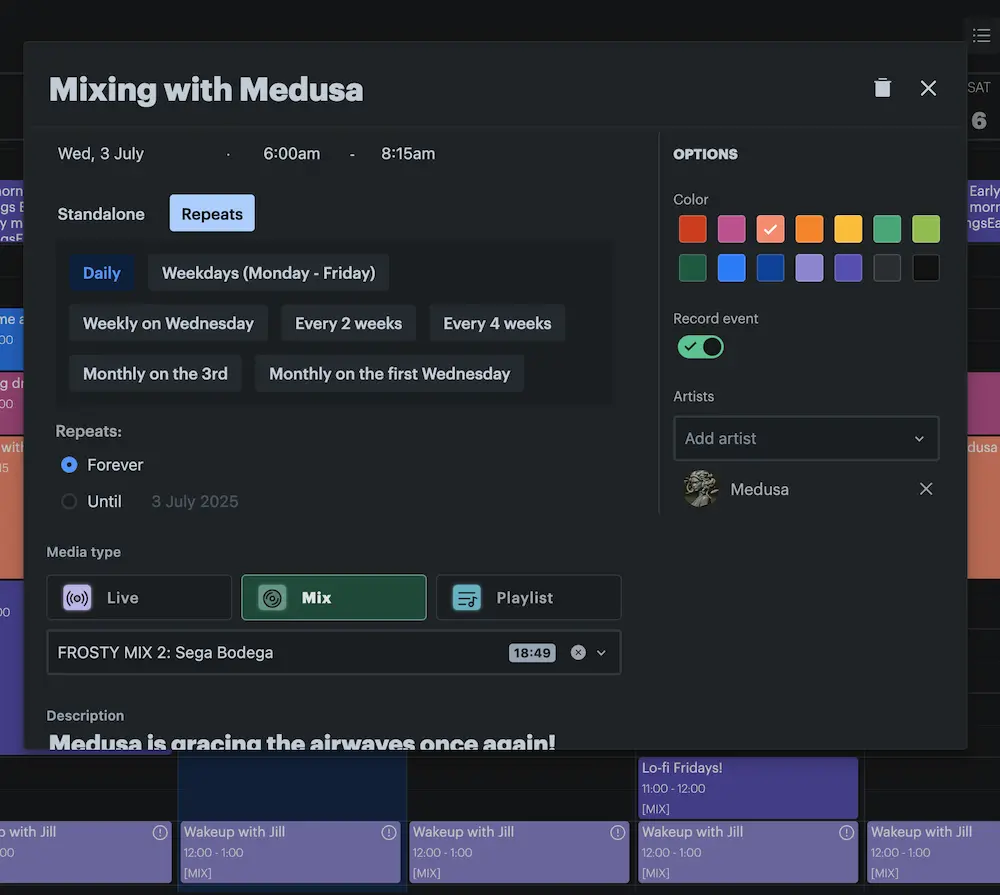Choose the Daily repeat option

coord(102,273)
